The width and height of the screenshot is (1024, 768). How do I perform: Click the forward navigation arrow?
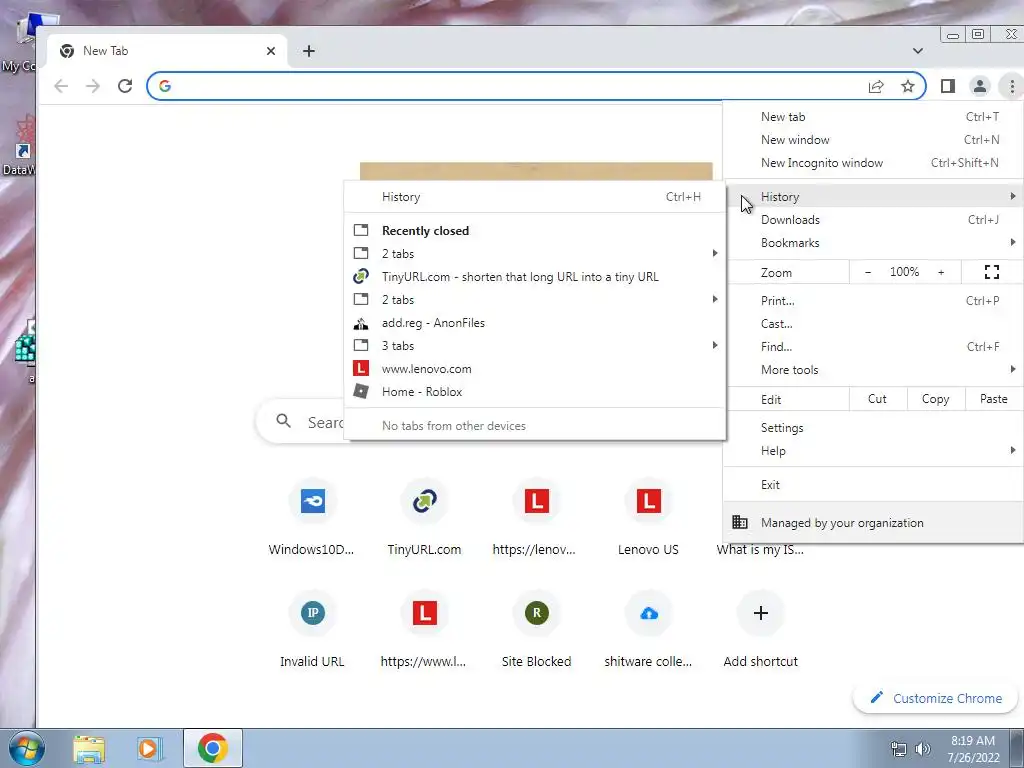pyautogui.click(x=93, y=86)
